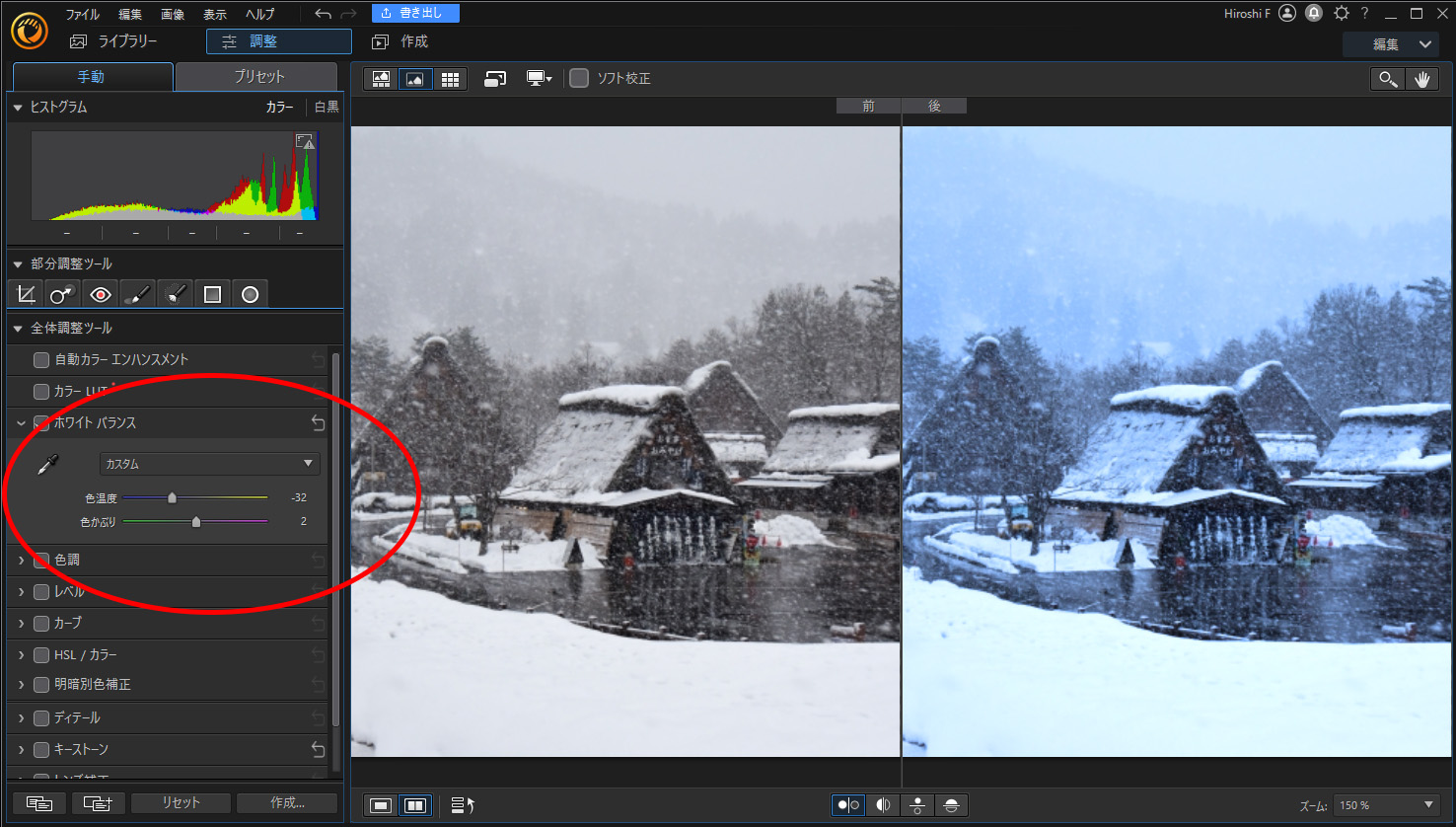Click the redo arrow in the title bar
The image size is (1456, 827).
point(348,14)
